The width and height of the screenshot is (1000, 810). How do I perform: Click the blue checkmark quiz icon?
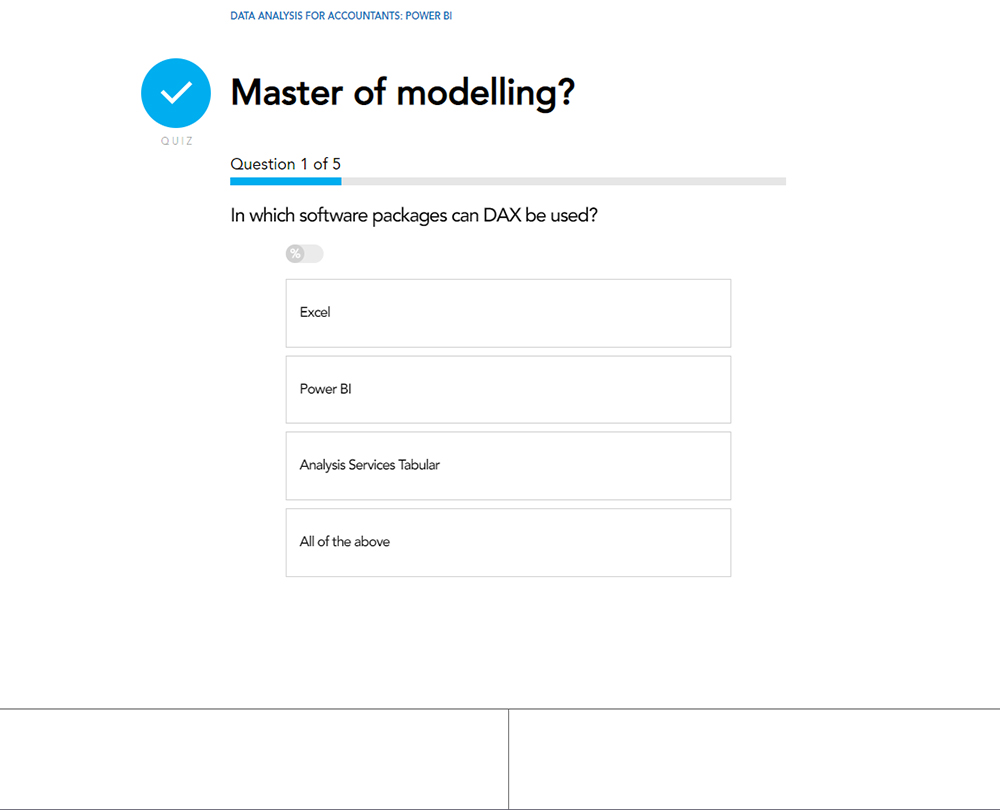coord(176,93)
